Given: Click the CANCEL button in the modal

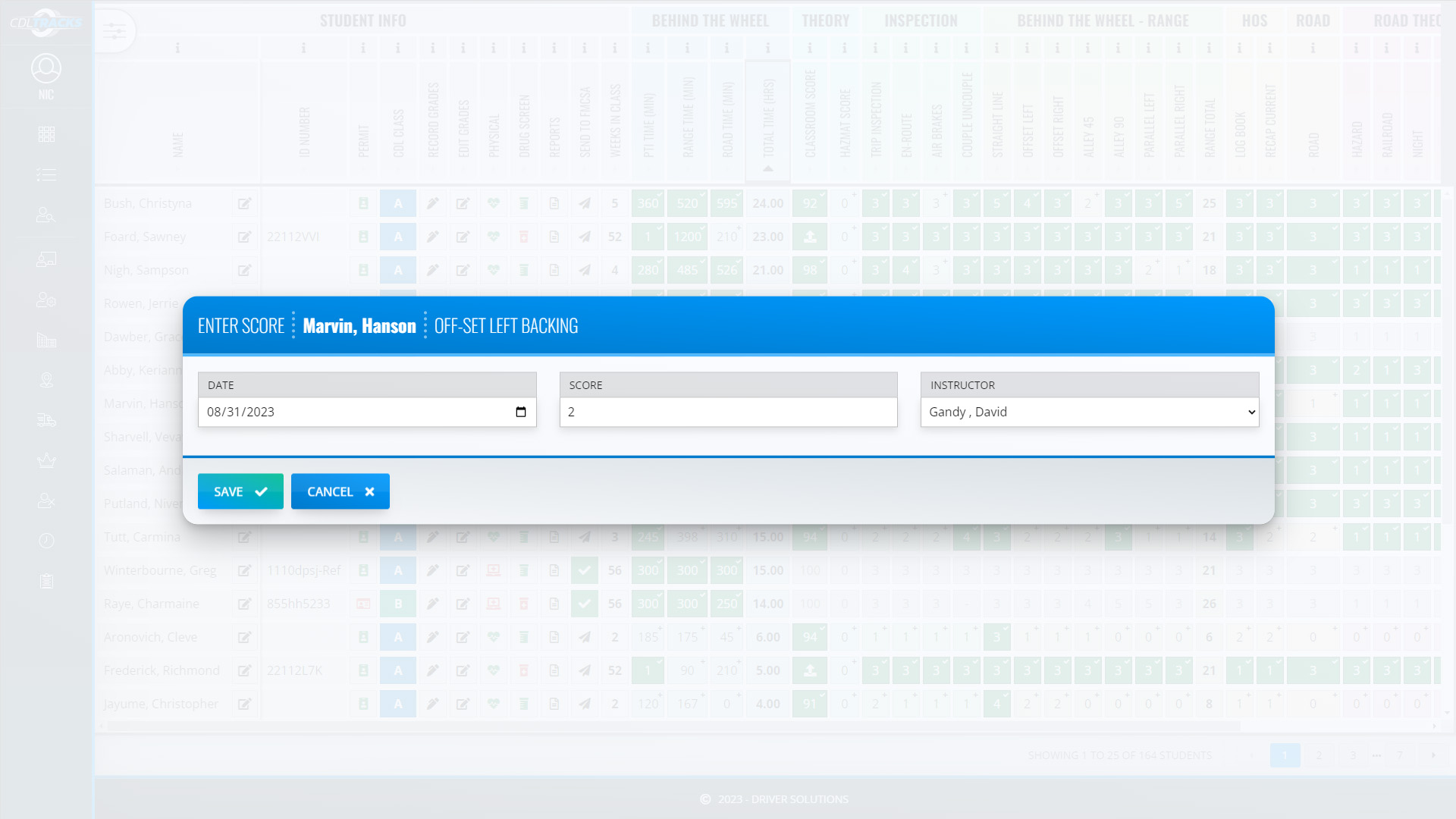Looking at the screenshot, I should click(x=340, y=491).
